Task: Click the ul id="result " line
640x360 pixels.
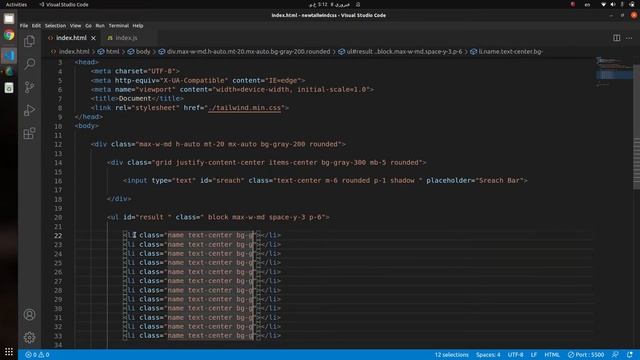Action: coord(218,217)
